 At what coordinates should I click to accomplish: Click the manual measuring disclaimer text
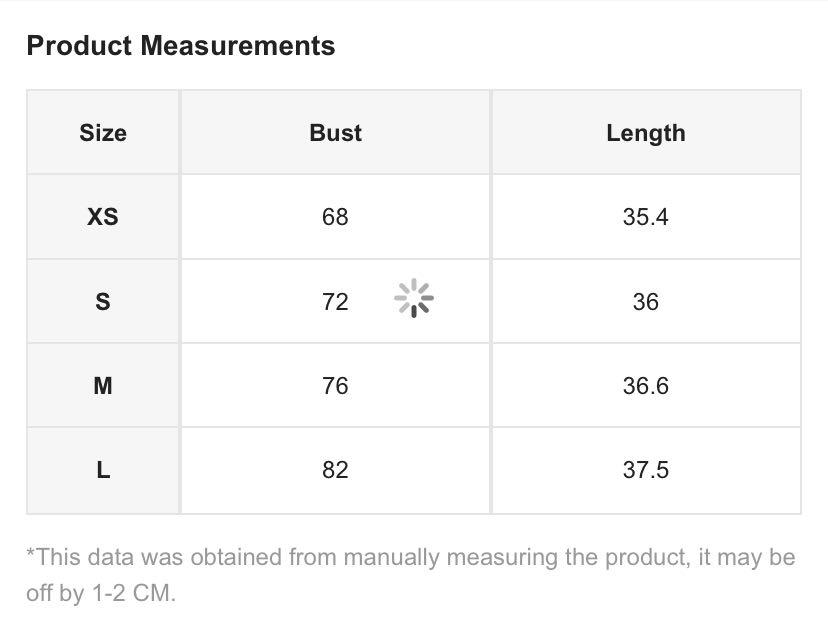click(x=411, y=575)
